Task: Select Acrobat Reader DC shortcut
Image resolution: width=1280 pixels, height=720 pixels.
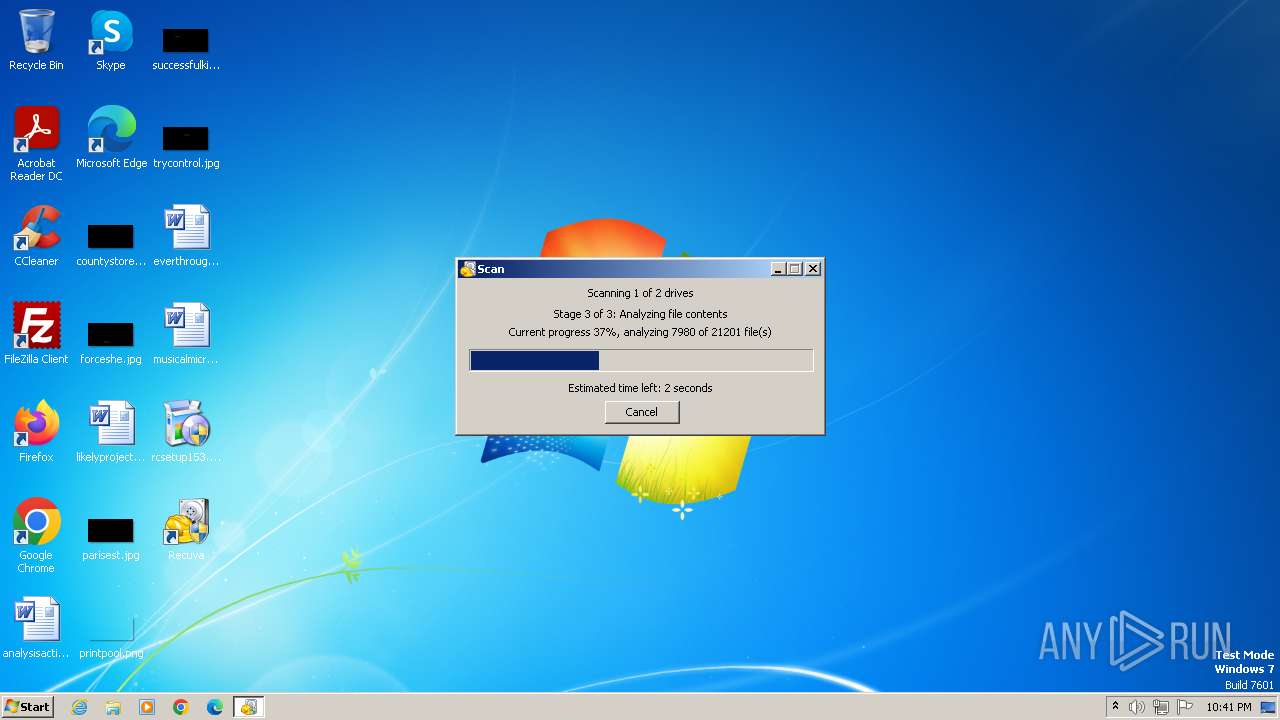Action: click(x=36, y=145)
